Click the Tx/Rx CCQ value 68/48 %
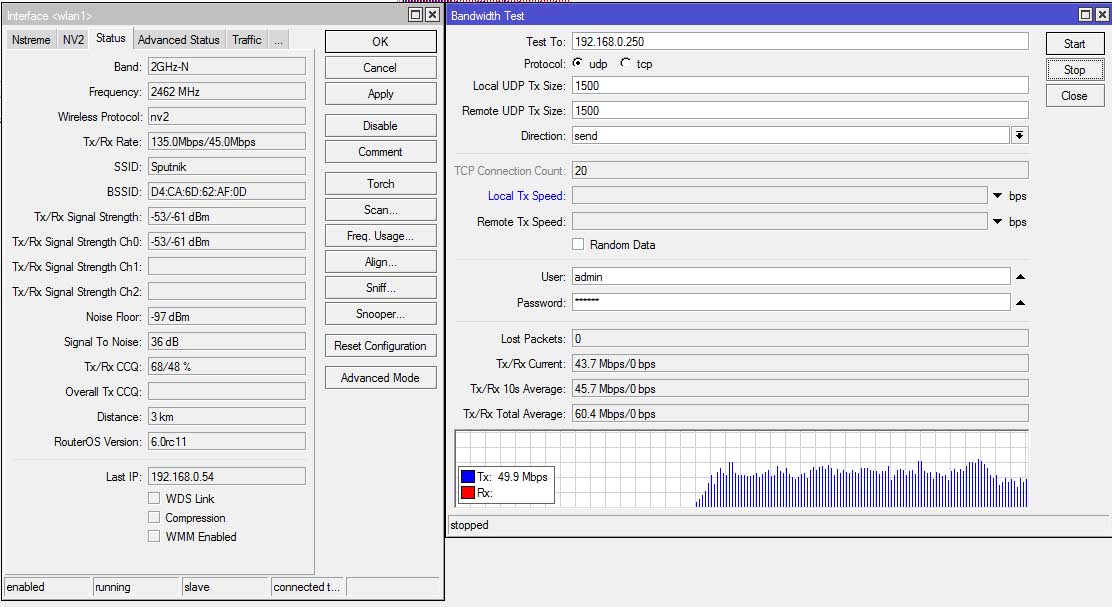1112x607 pixels. [x=227, y=367]
